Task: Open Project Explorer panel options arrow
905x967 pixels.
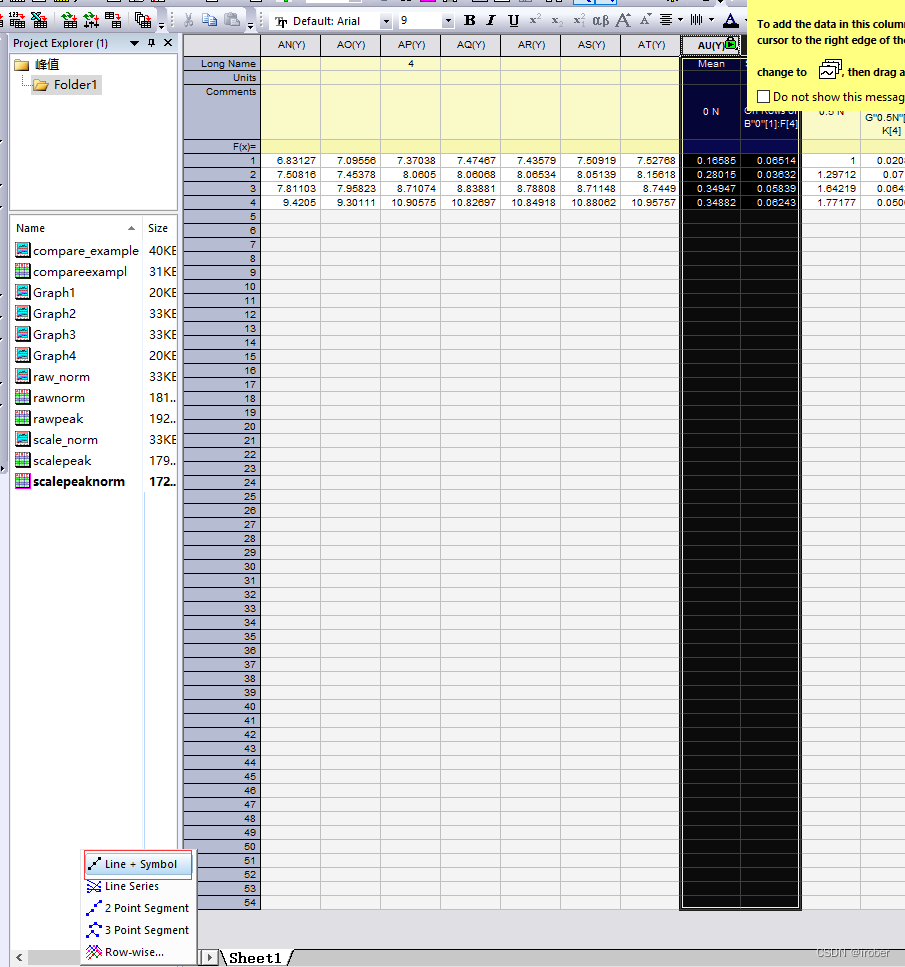Action: coord(134,43)
